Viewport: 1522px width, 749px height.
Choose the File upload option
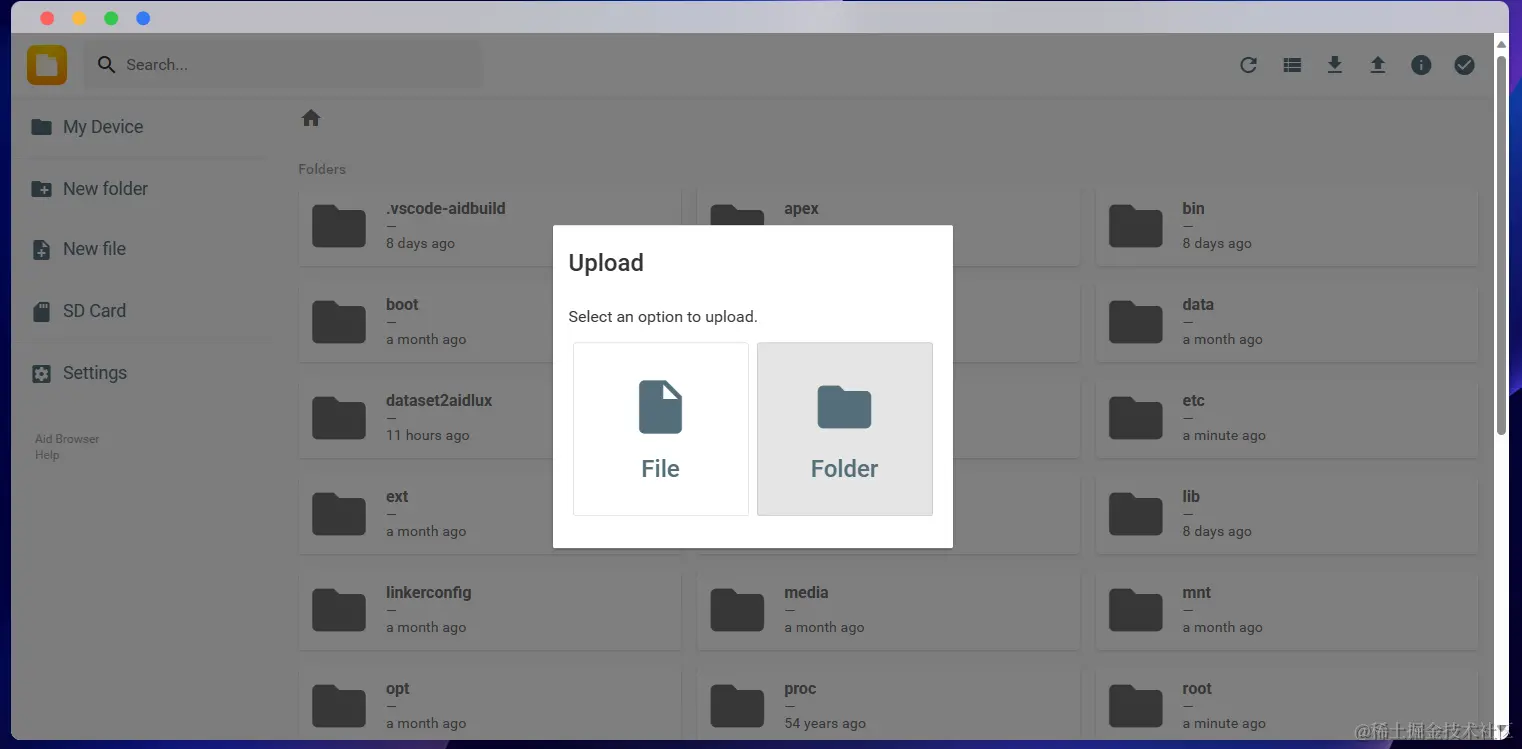tap(660, 429)
